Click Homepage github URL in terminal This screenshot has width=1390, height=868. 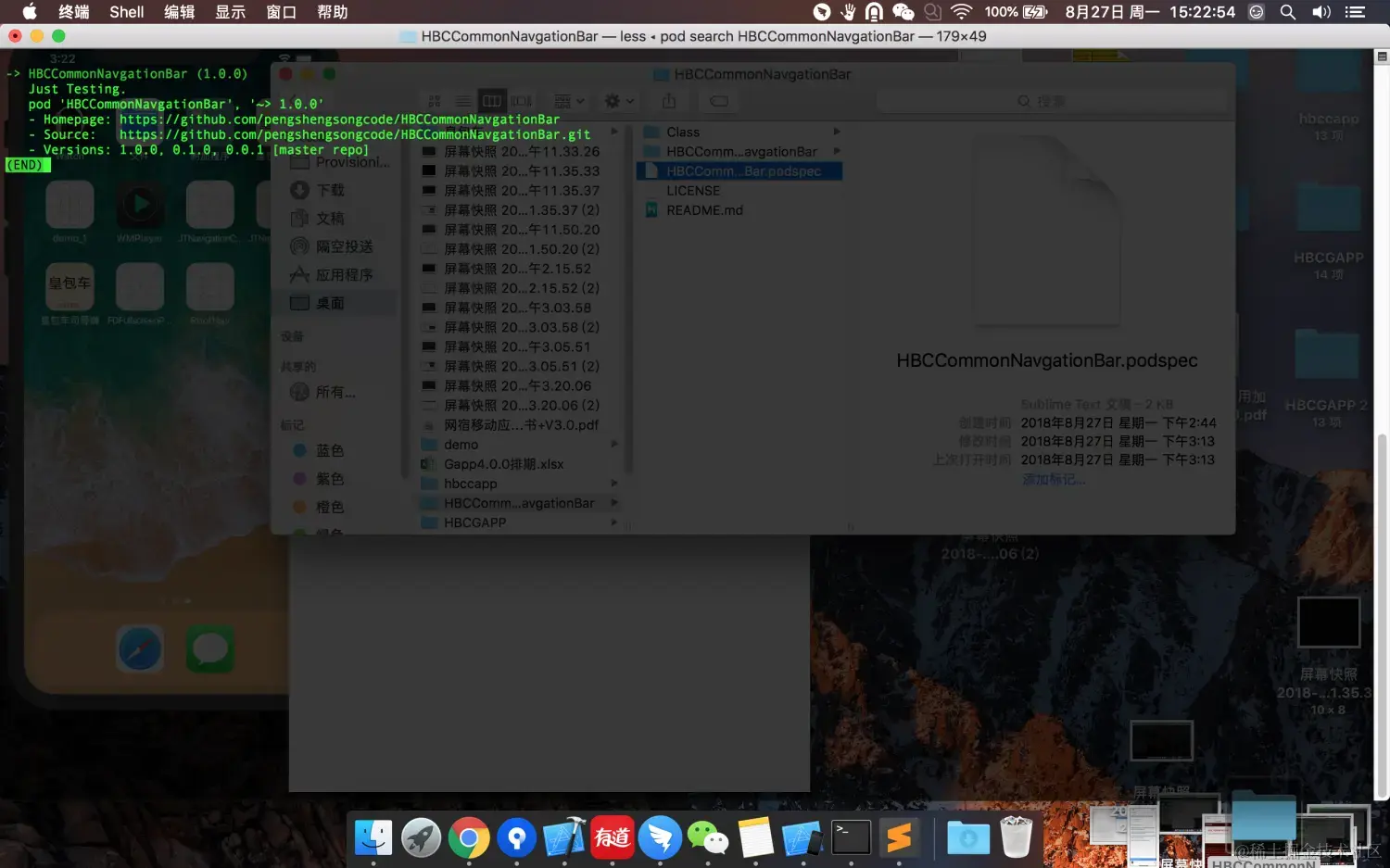(339, 120)
